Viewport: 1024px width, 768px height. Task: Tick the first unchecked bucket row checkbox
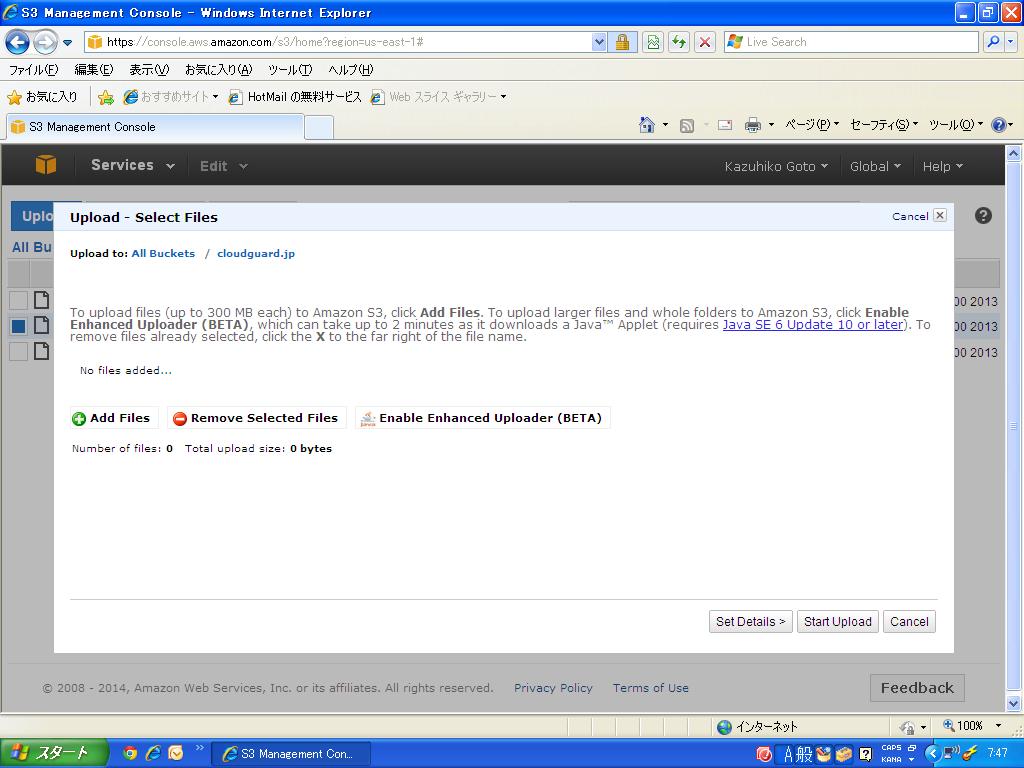[x=18, y=300]
